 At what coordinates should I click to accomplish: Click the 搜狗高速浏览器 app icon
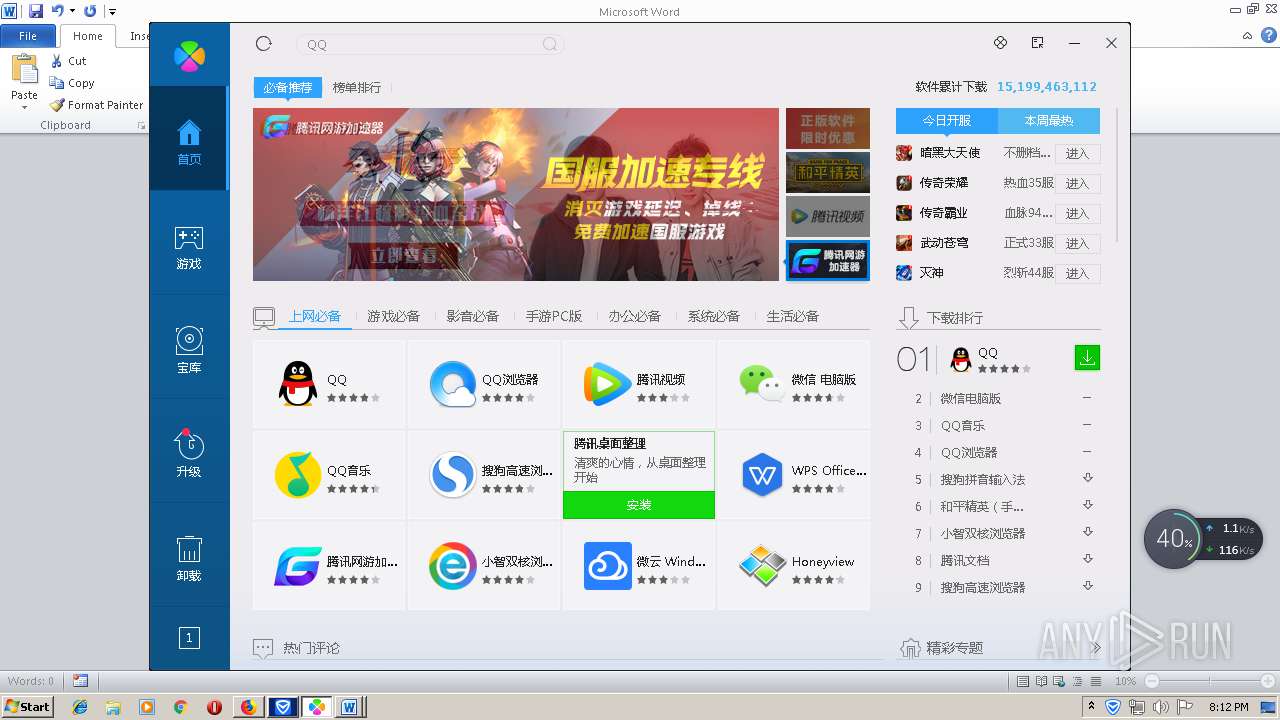[453, 475]
